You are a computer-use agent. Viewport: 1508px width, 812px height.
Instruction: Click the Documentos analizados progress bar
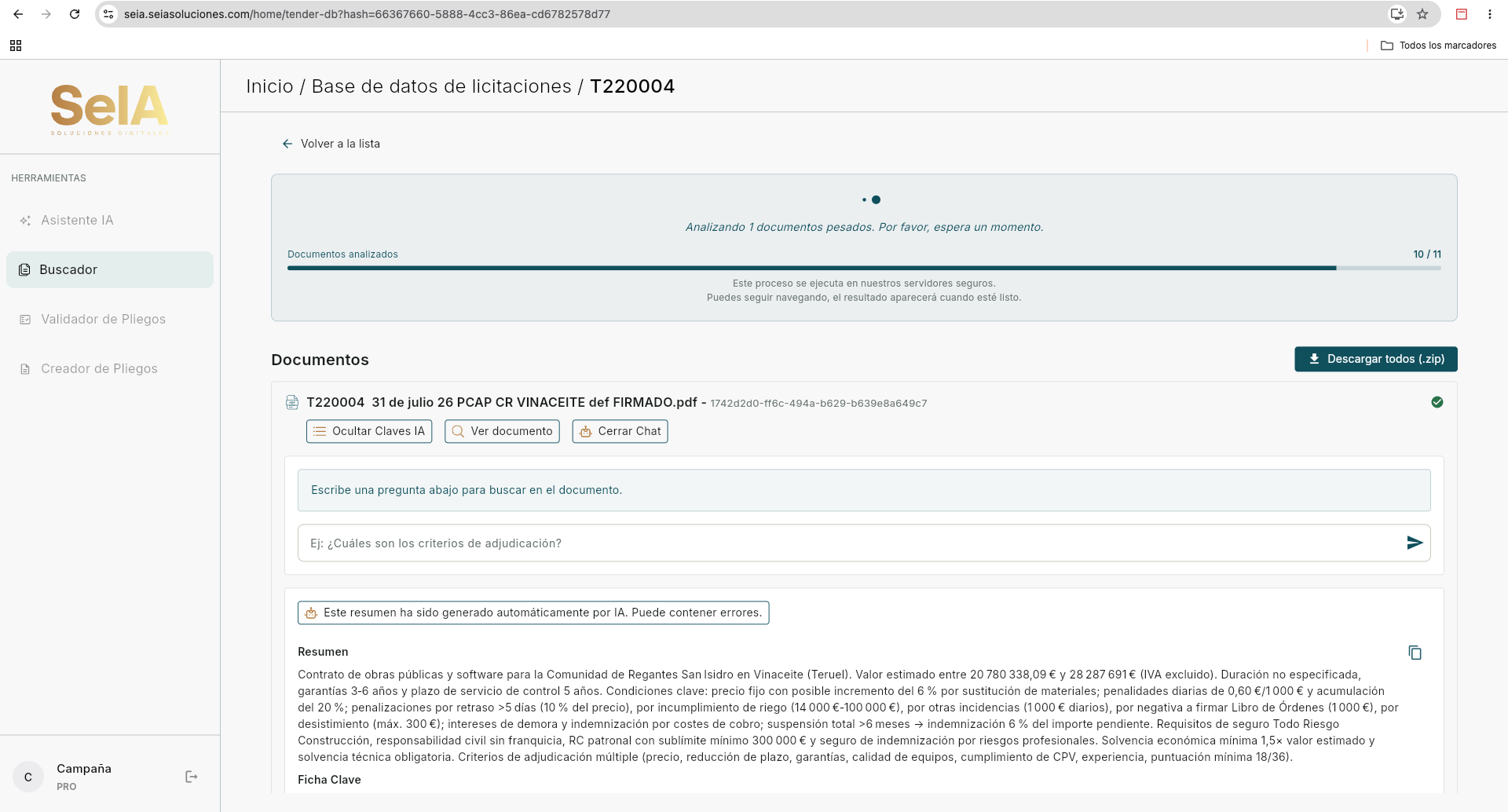[x=864, y=268]
